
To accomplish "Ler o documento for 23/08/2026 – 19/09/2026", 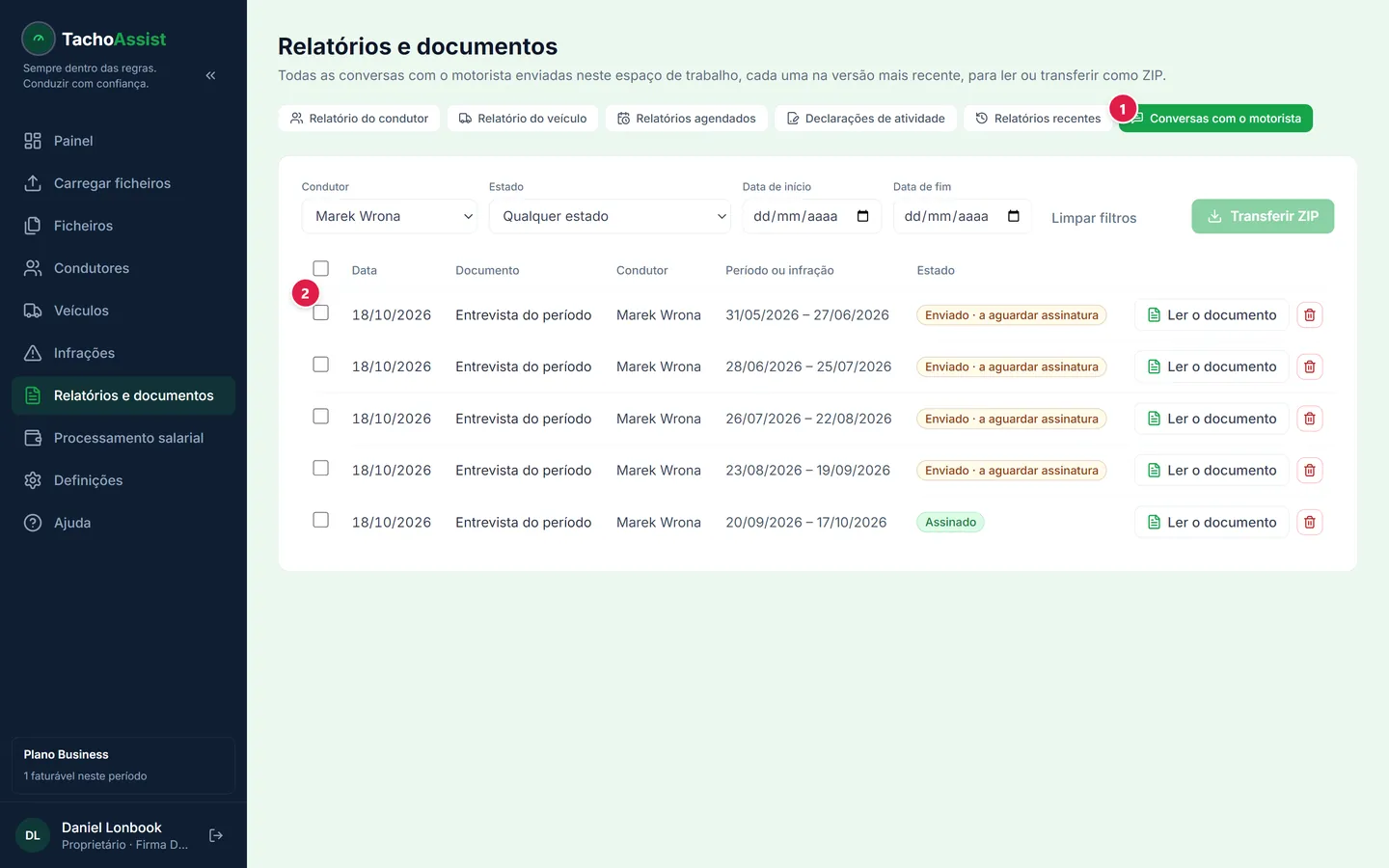I will 1212,471.
